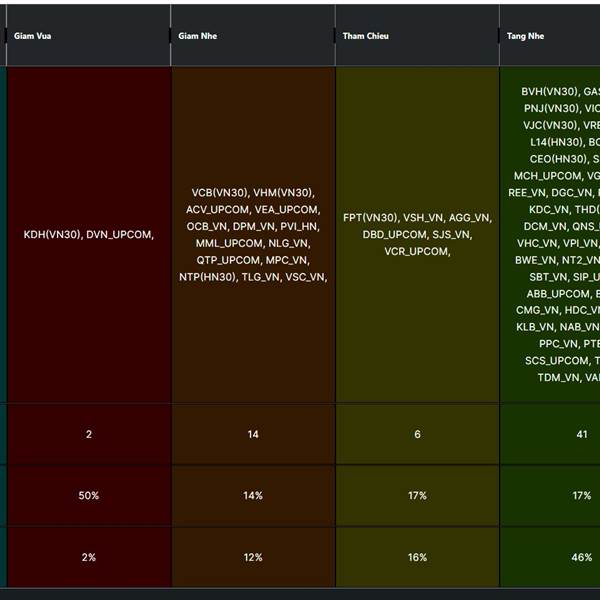Click count value 41 in Tang Nhe

click(x=550, y=434)
